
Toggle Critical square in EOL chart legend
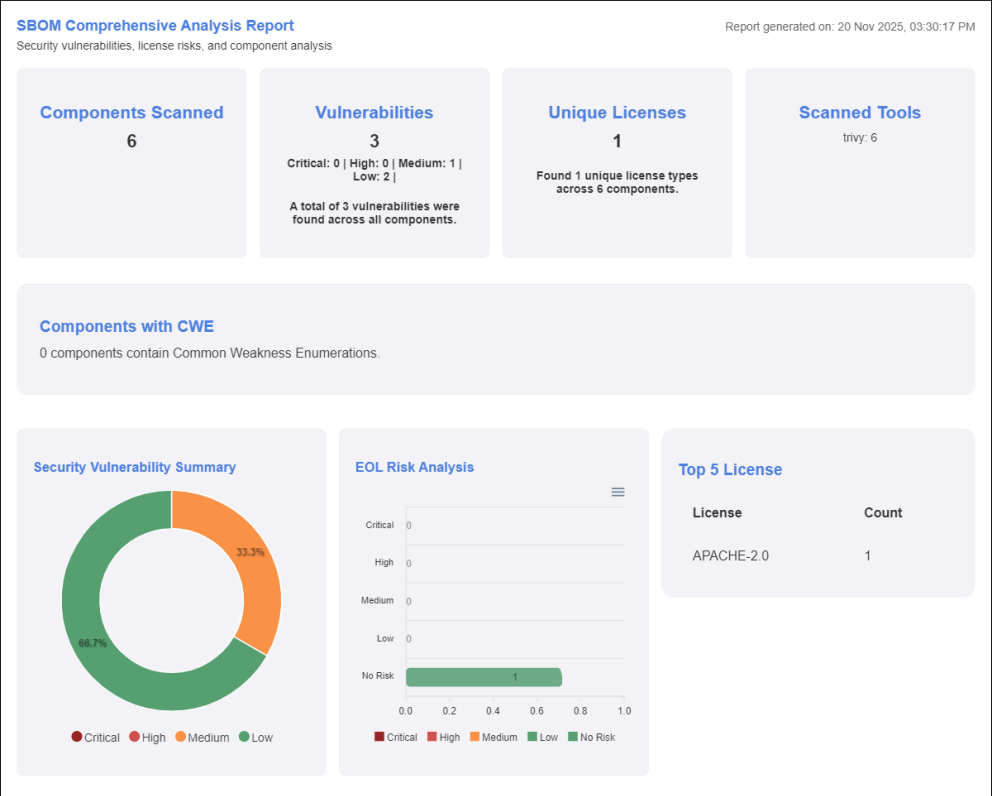click(395, 737)
